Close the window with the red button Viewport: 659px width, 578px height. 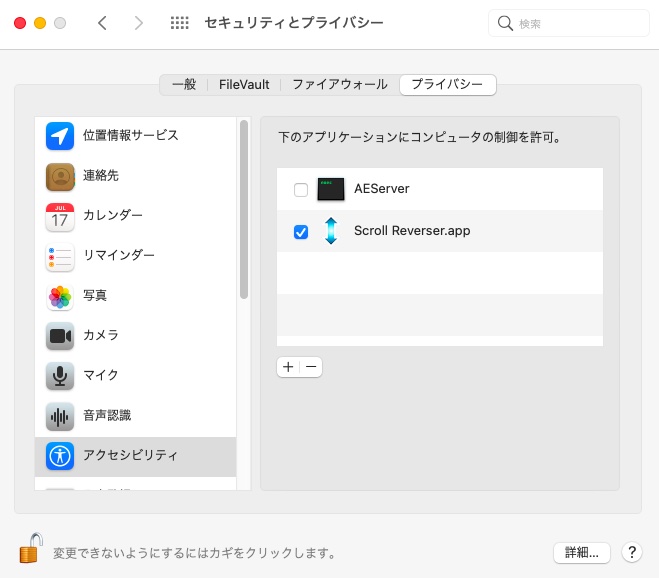[20, 23]
